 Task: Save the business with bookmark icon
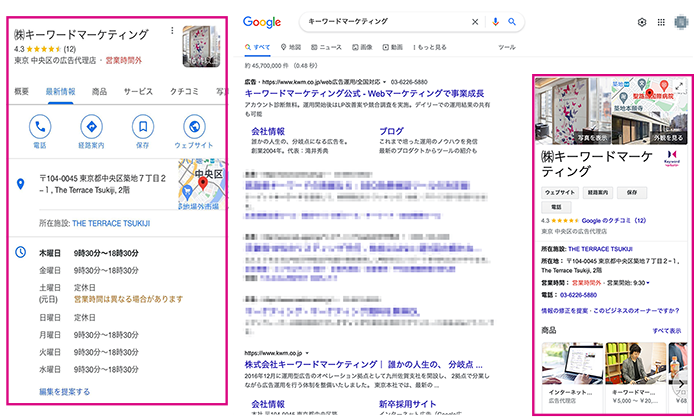point(143,127)
